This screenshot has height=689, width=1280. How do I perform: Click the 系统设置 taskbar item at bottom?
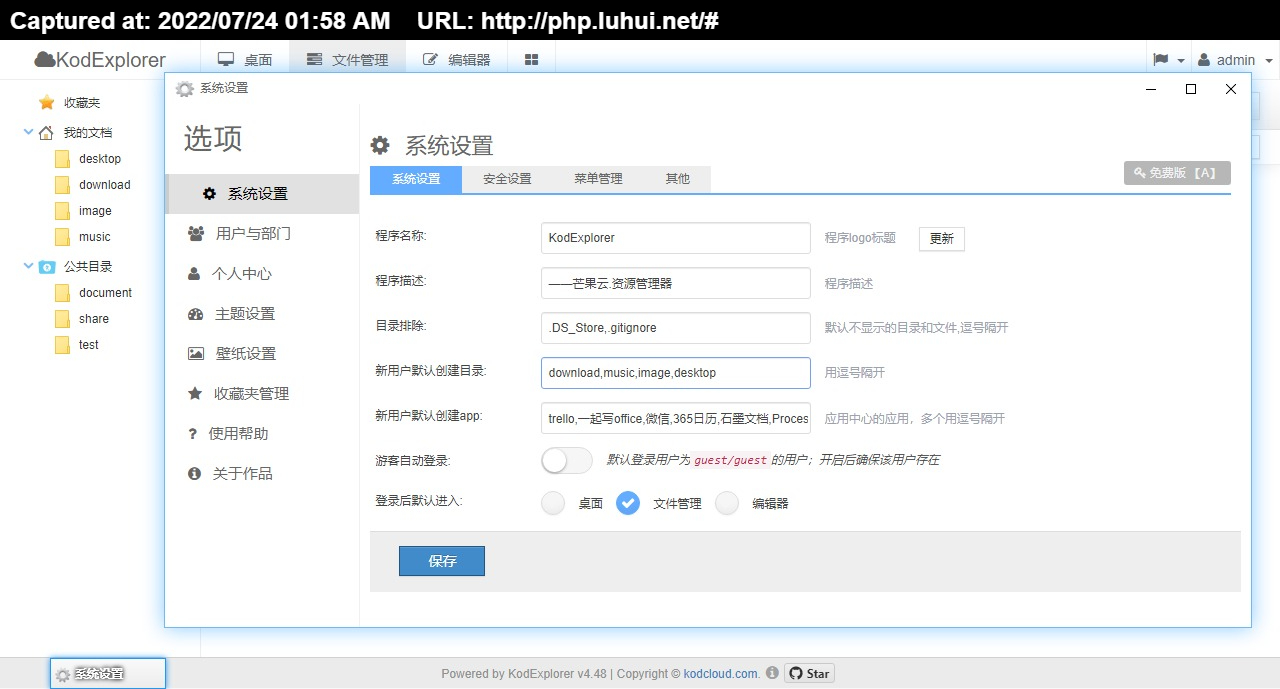[108, 674]
